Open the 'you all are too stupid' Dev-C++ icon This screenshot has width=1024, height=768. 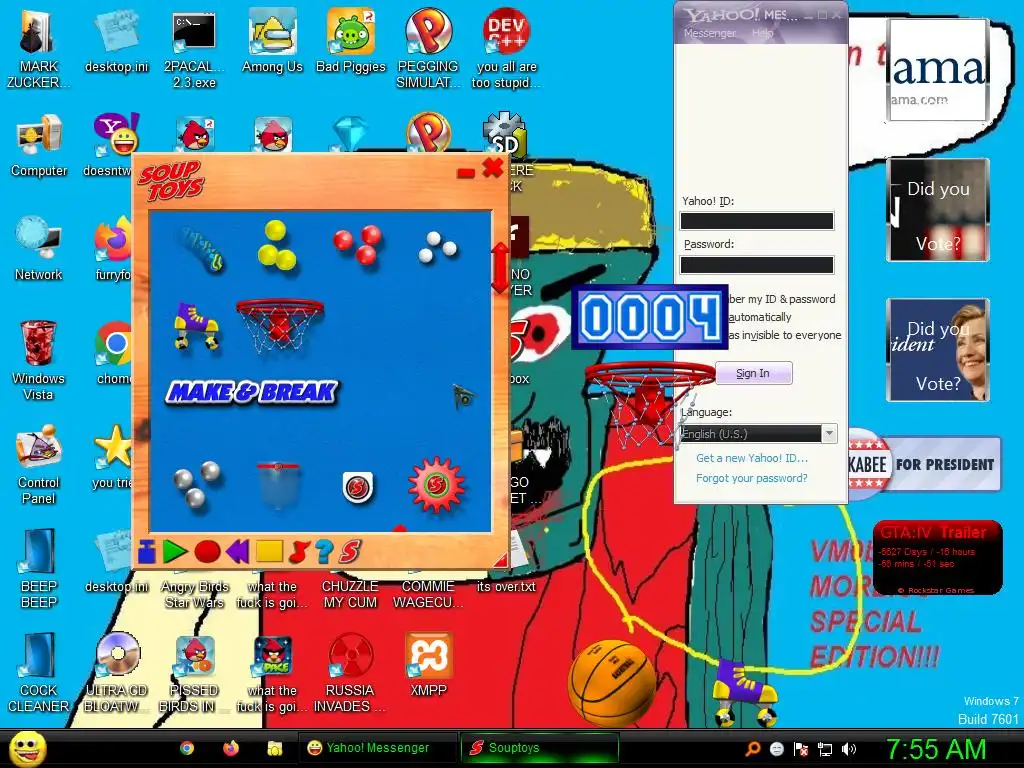pos(506,48)
